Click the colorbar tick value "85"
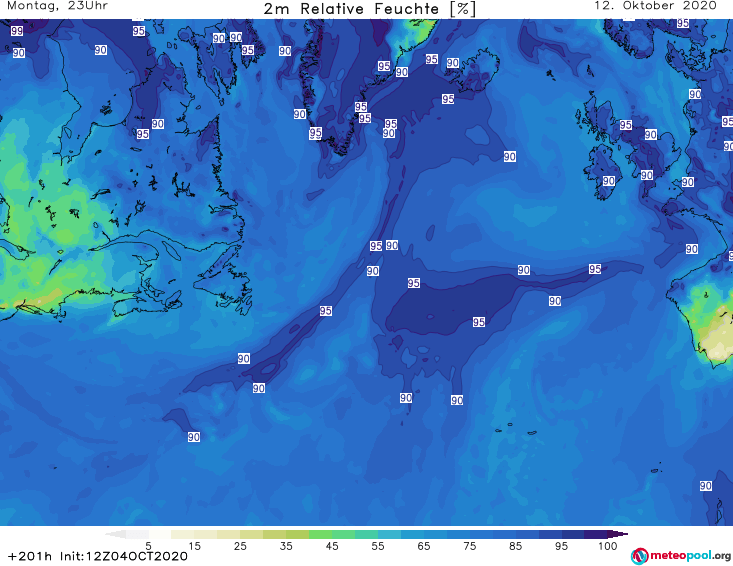733x566 pixels. [515, 545]
